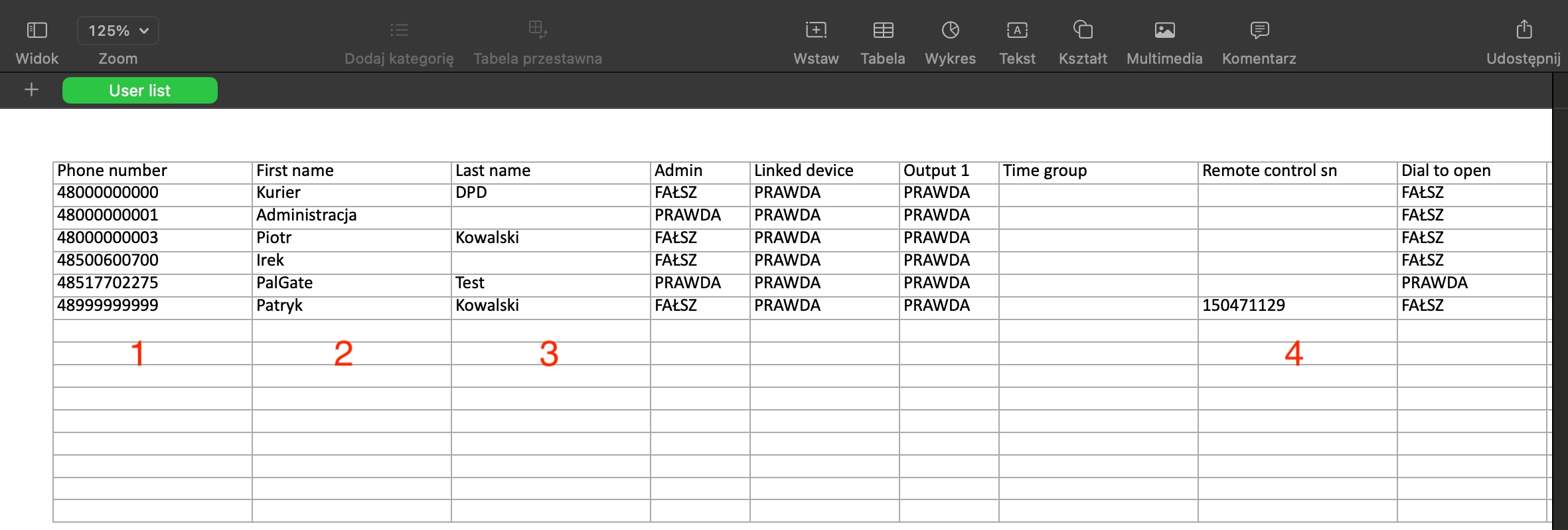Select the cell containing 48517702275
The height and width of the screenshot is (530, 1568).
coord(152,283)
